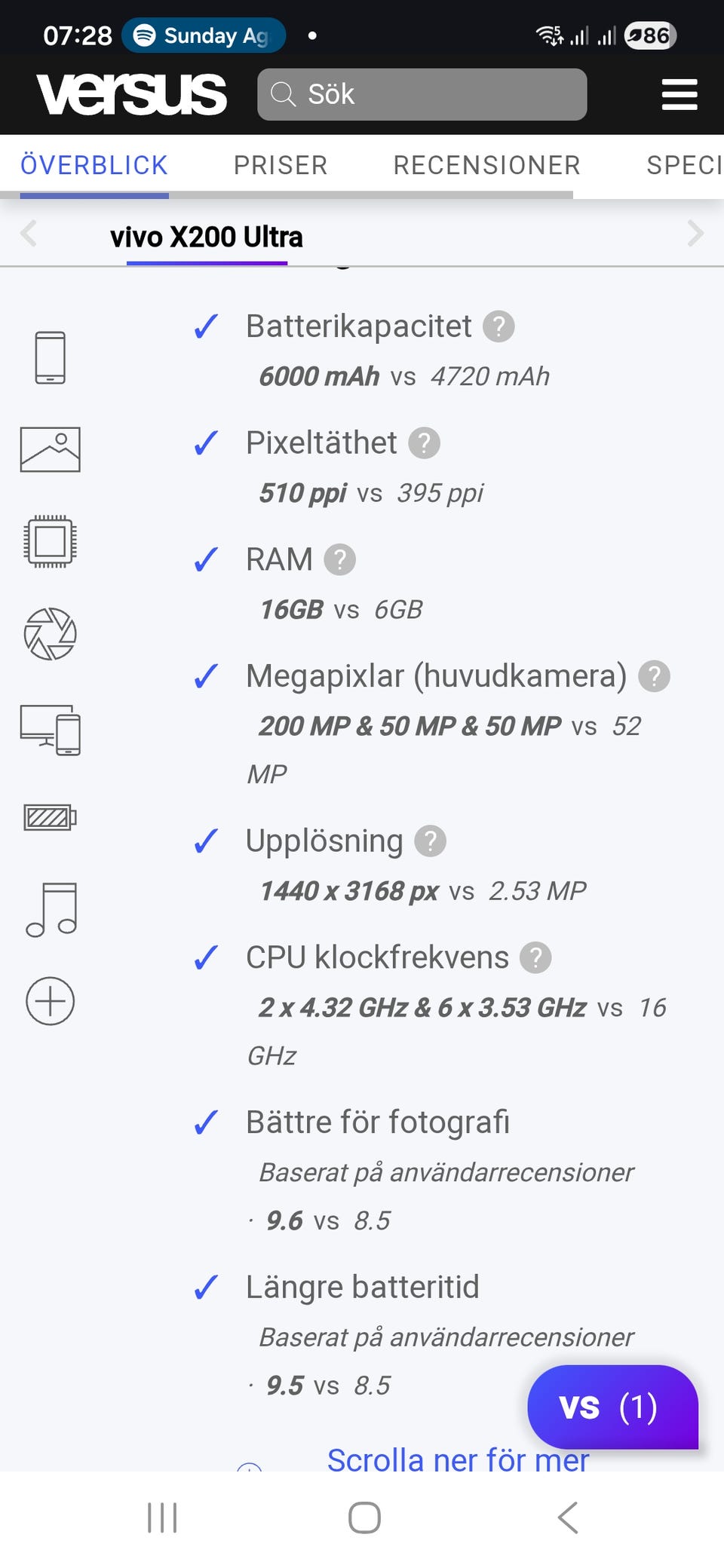Image resolution: width=724 pixels, height=1568 pixels.
Task: Go to the battery category icon
Action: pyautogui.click(x=51, y=817)
